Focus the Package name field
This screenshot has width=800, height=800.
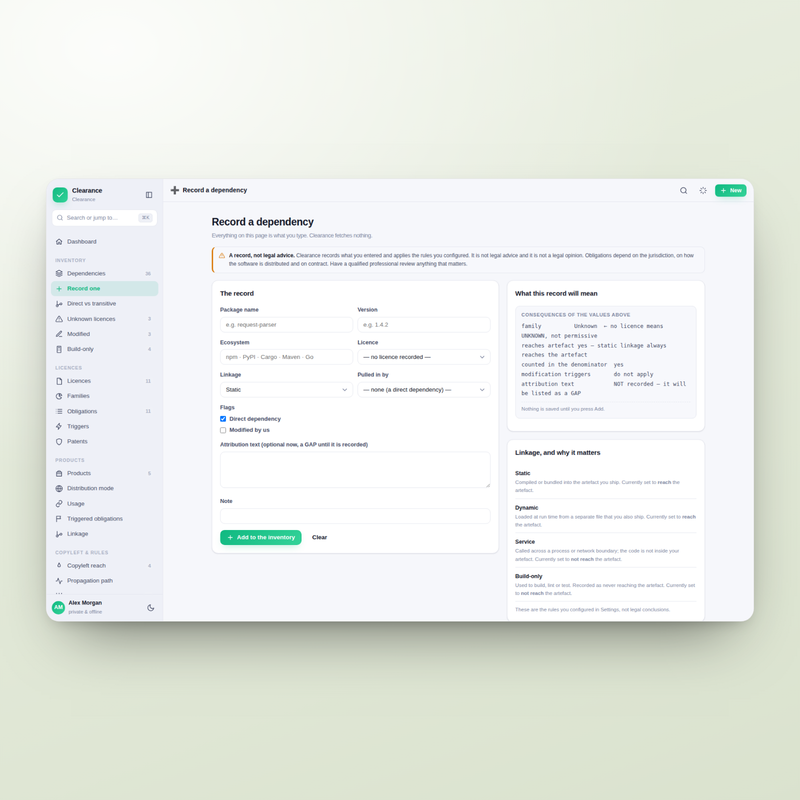[x=286, y=325]
